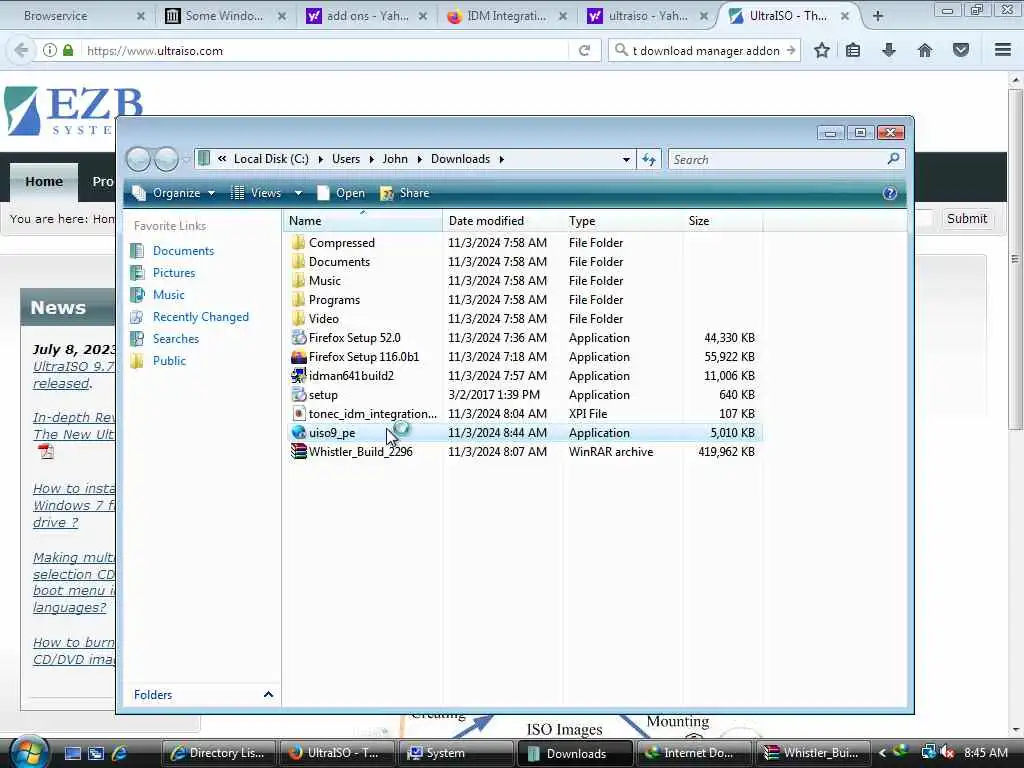Viewport: 1024px width, 768px height.
Task: Open Views dropdown arrow
Action: pos(298,193)
